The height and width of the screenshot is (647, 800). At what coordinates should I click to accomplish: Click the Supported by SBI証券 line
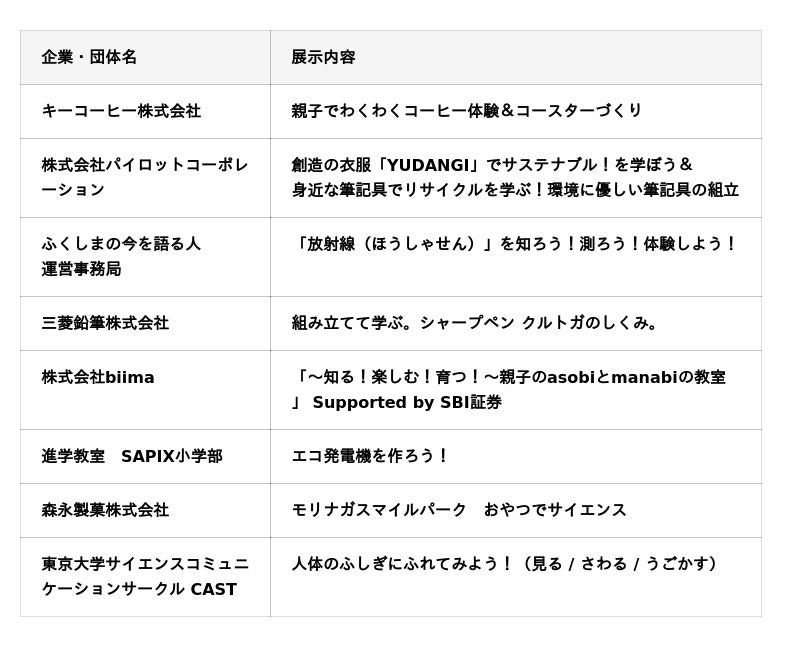pyautogui.click(x=407, y=403)
